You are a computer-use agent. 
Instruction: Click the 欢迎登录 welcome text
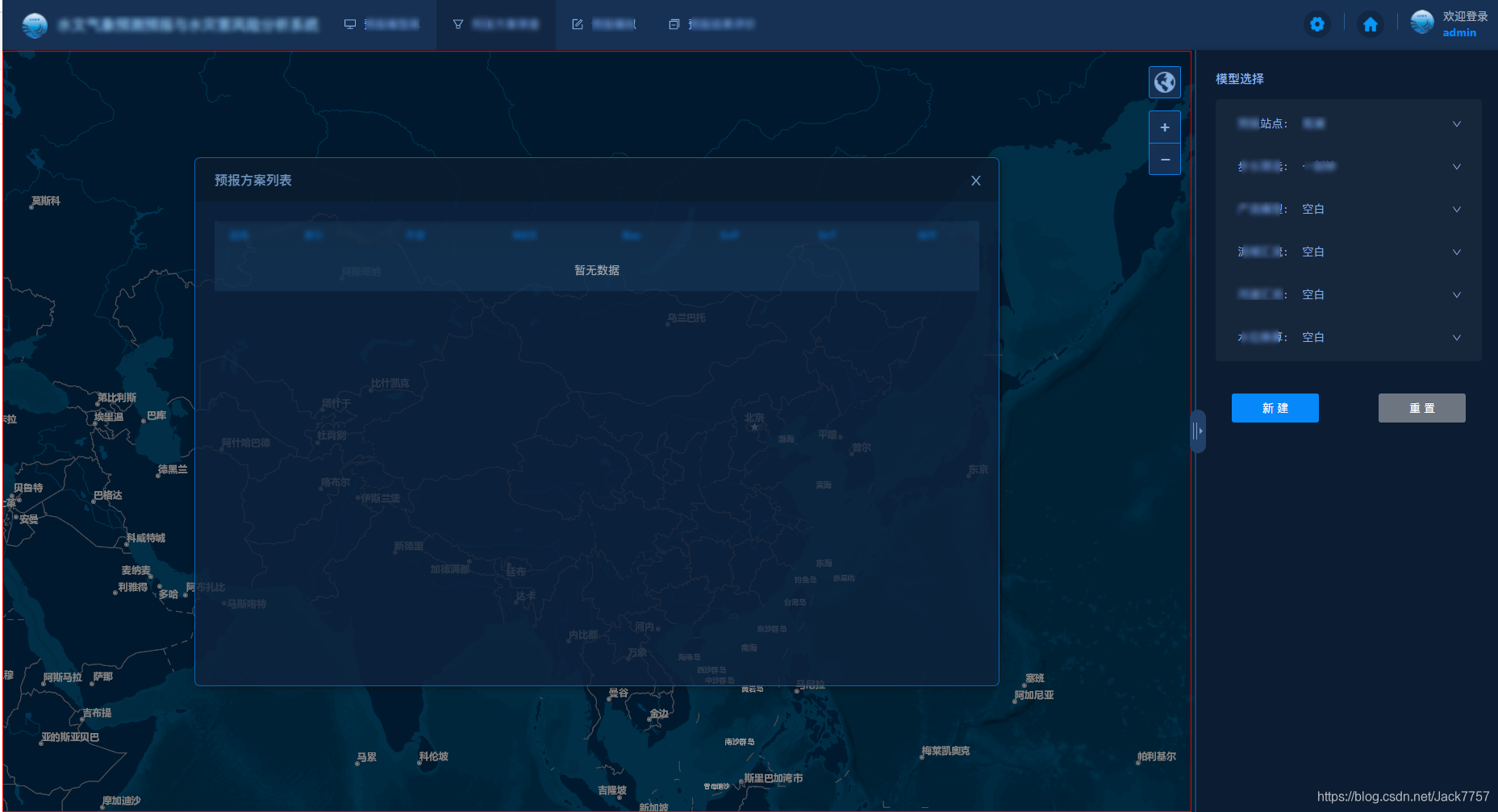click(x=1465, y=16)
